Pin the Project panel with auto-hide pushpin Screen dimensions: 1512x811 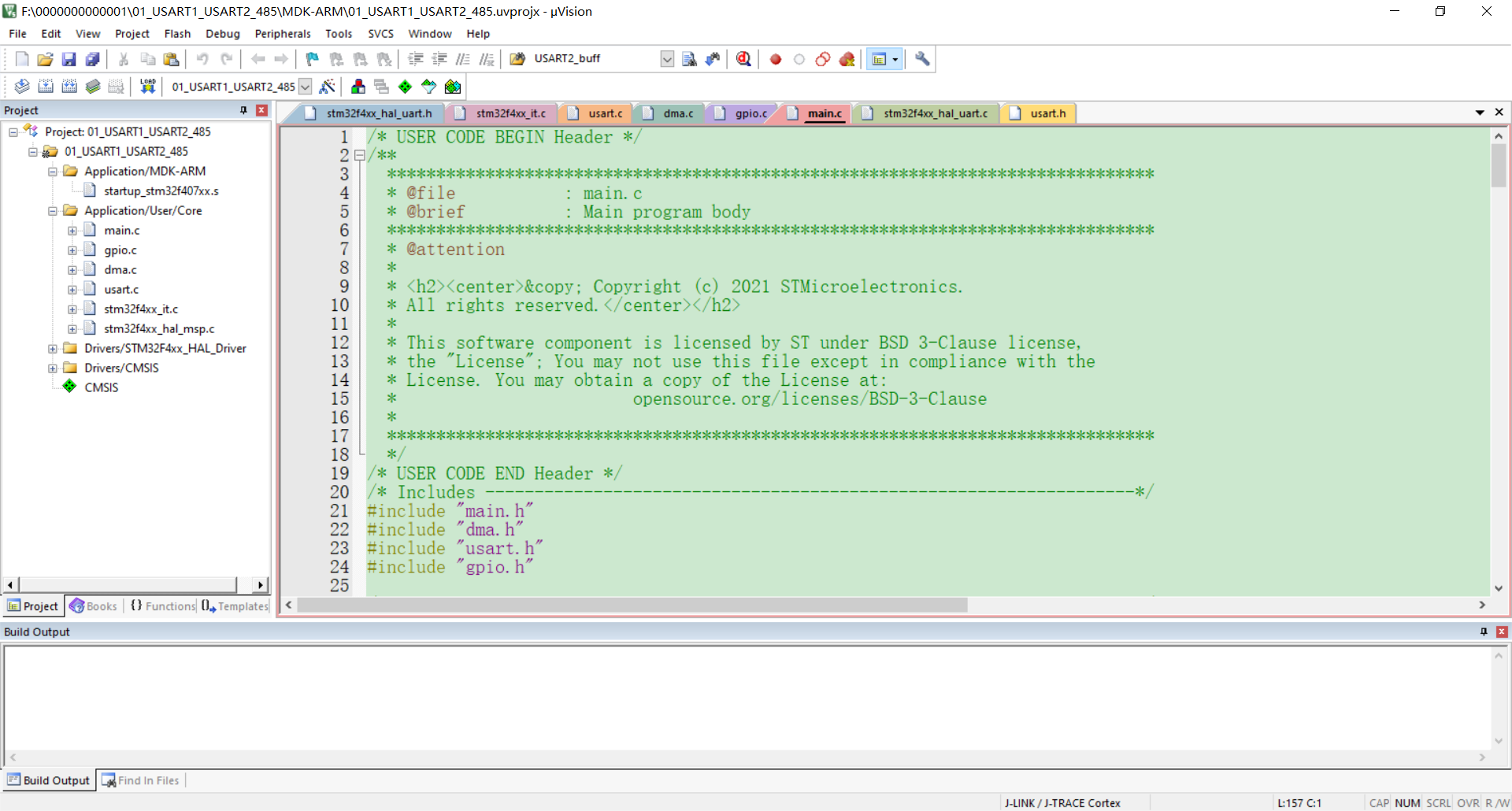pos(243,110)
